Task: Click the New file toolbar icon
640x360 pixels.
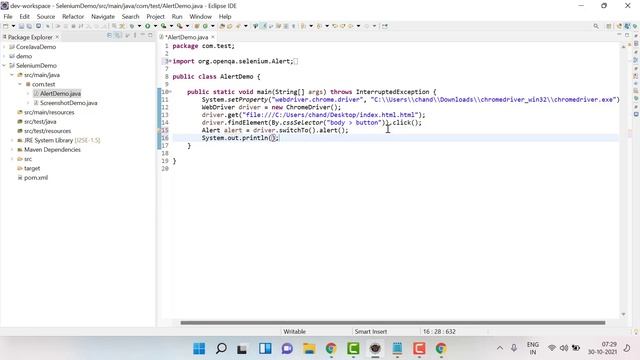Action: (x=6, y=26)
